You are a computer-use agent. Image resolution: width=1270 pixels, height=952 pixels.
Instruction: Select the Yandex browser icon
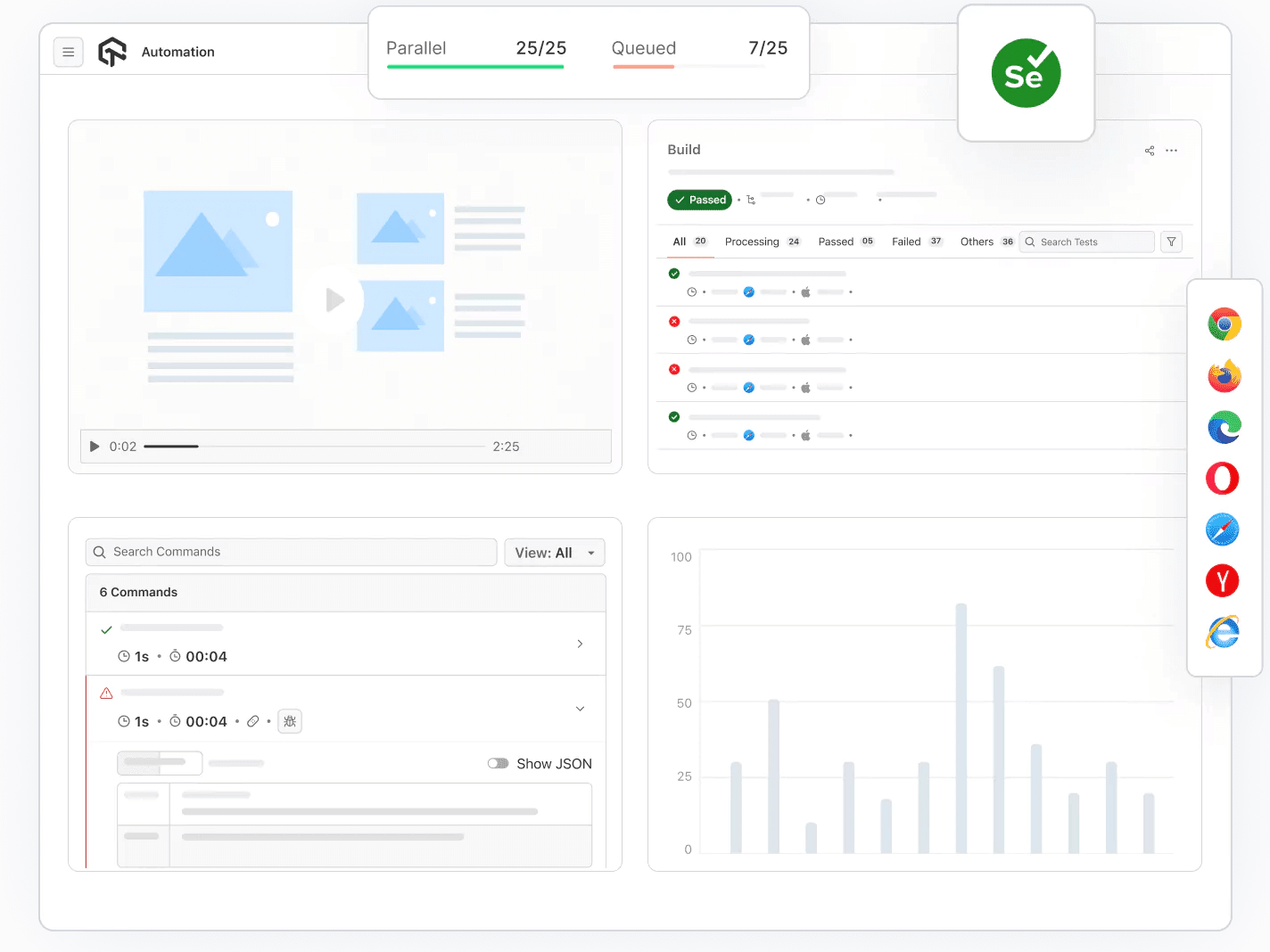[x=1222, y=580]
